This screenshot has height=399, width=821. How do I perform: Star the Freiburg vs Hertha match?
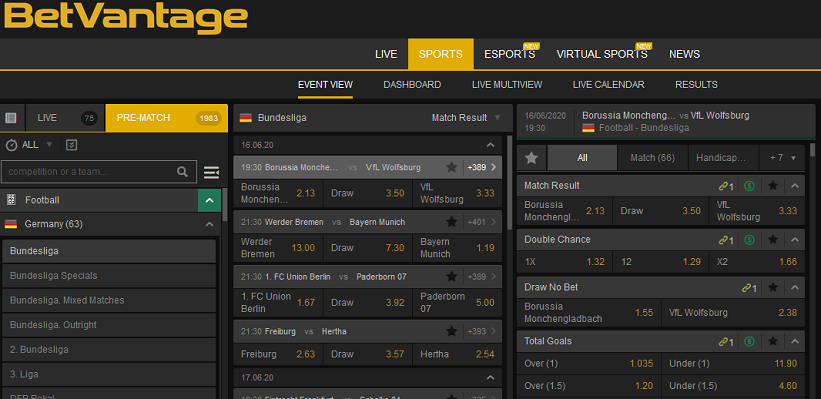pyautogui.click(x=451, y=331)
